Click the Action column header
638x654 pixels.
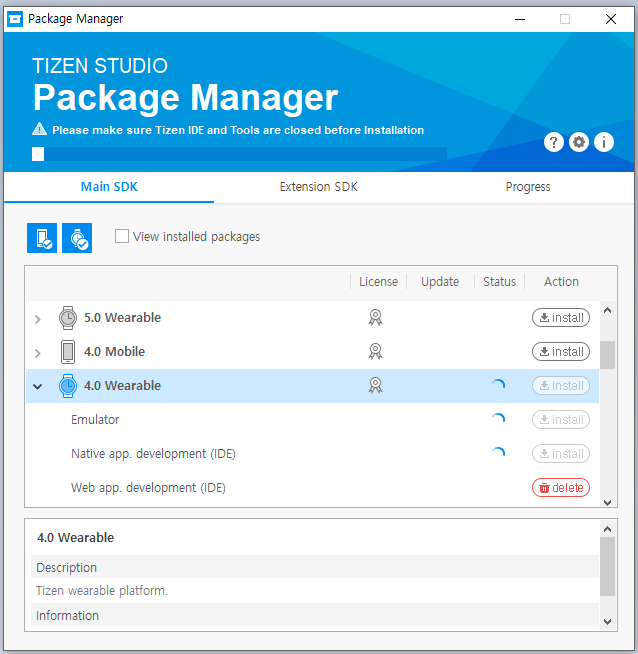(x=561, y=282)
